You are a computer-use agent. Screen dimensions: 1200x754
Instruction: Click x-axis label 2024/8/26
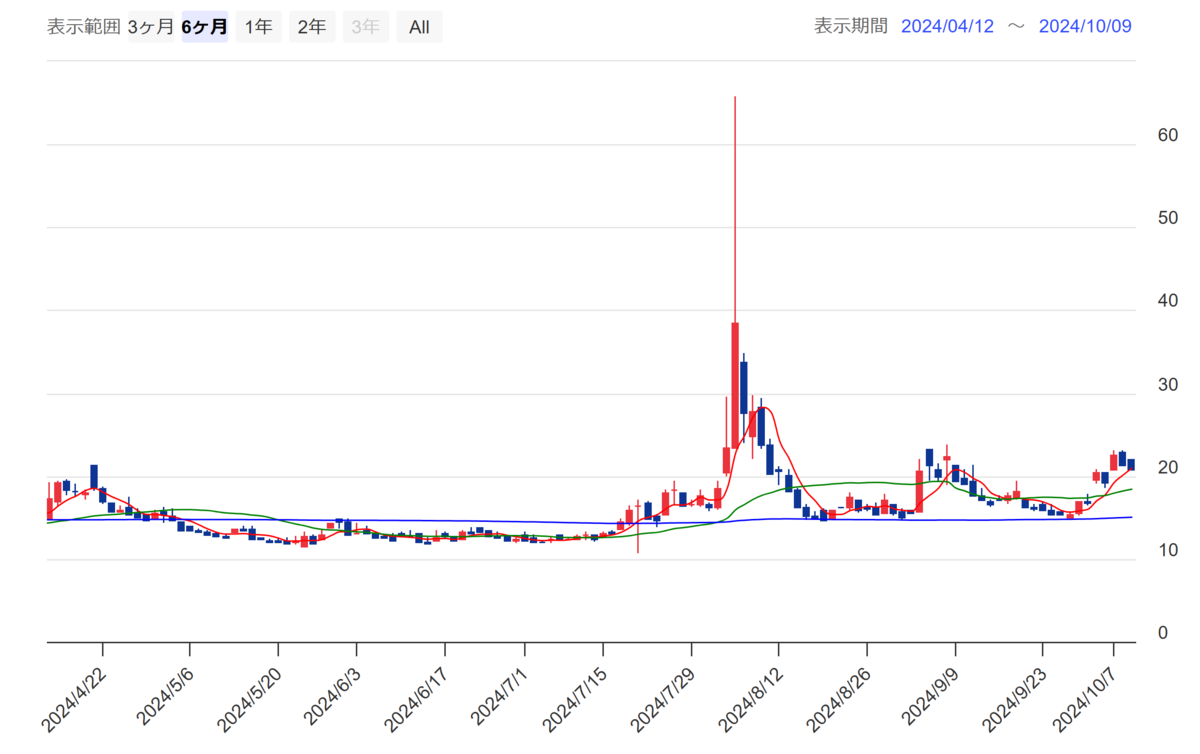(x=837, y=700)
